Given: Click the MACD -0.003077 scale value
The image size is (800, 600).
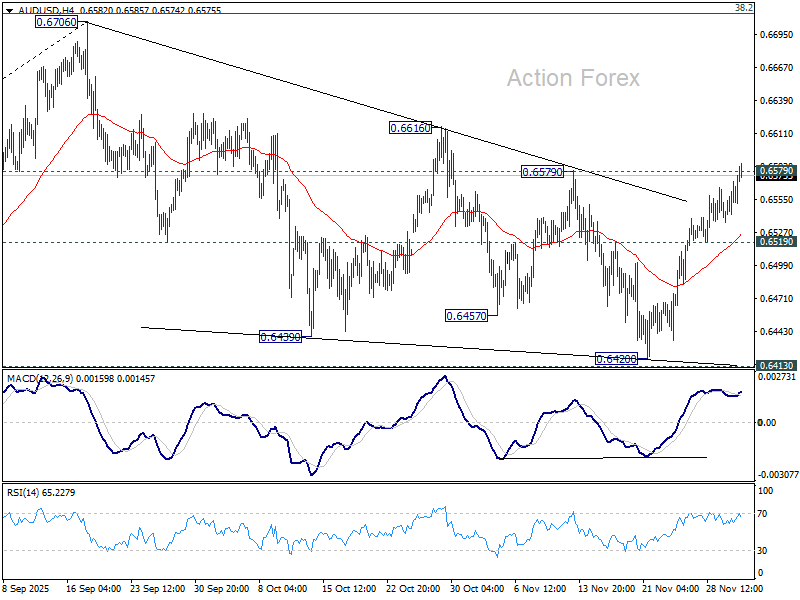Looking at the screenshot, I should [778, 475].
